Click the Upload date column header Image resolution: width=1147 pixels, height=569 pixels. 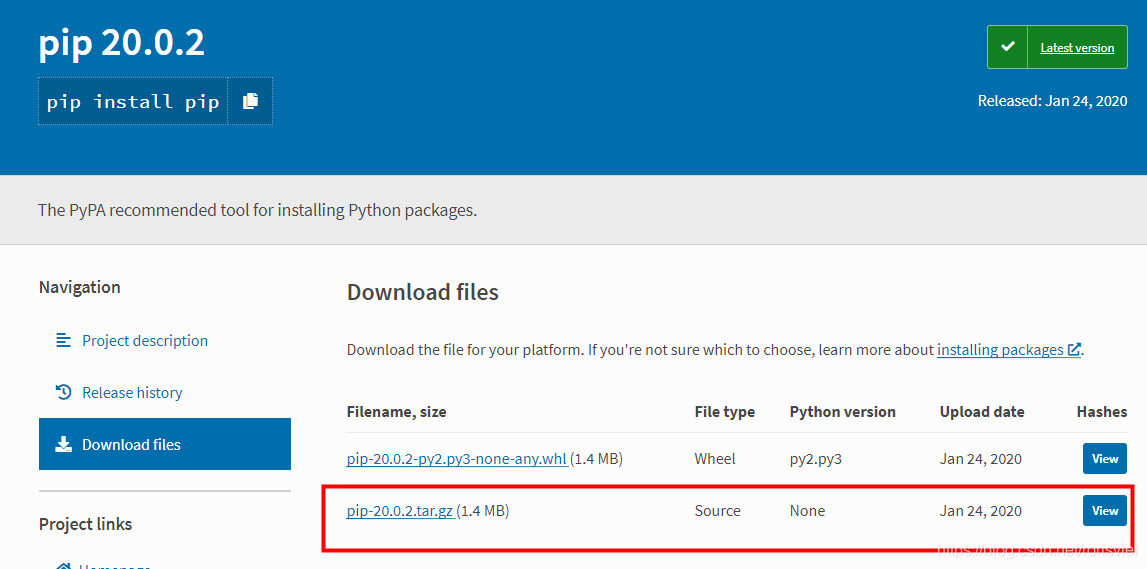pos(982,412)
